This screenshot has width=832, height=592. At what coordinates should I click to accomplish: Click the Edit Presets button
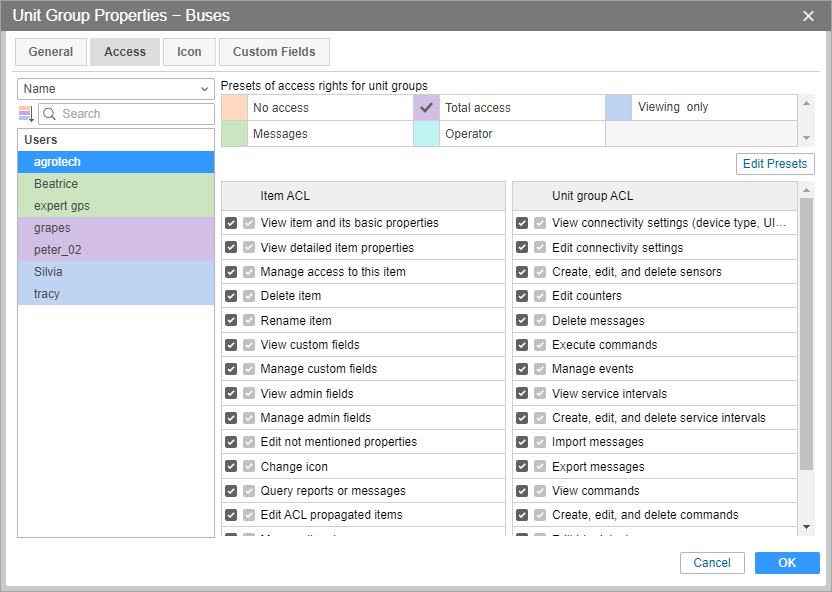point(775,164)
